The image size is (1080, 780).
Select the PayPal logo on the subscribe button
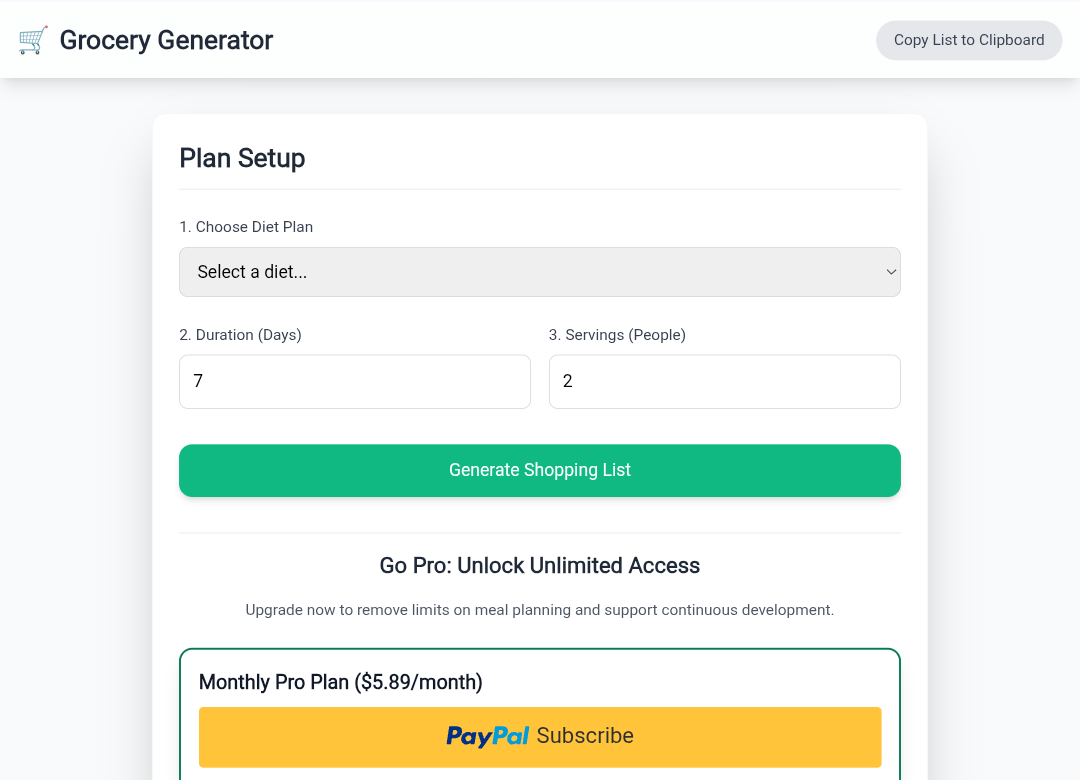[x=488, y=736]
